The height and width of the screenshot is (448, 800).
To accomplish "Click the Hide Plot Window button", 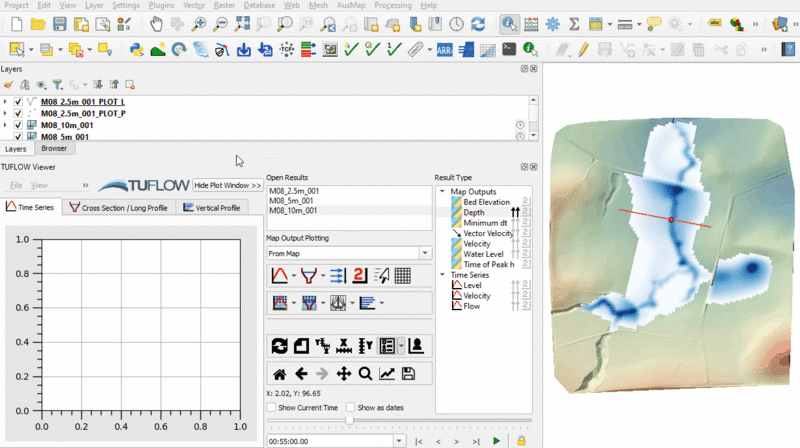I will coord(227,185).
